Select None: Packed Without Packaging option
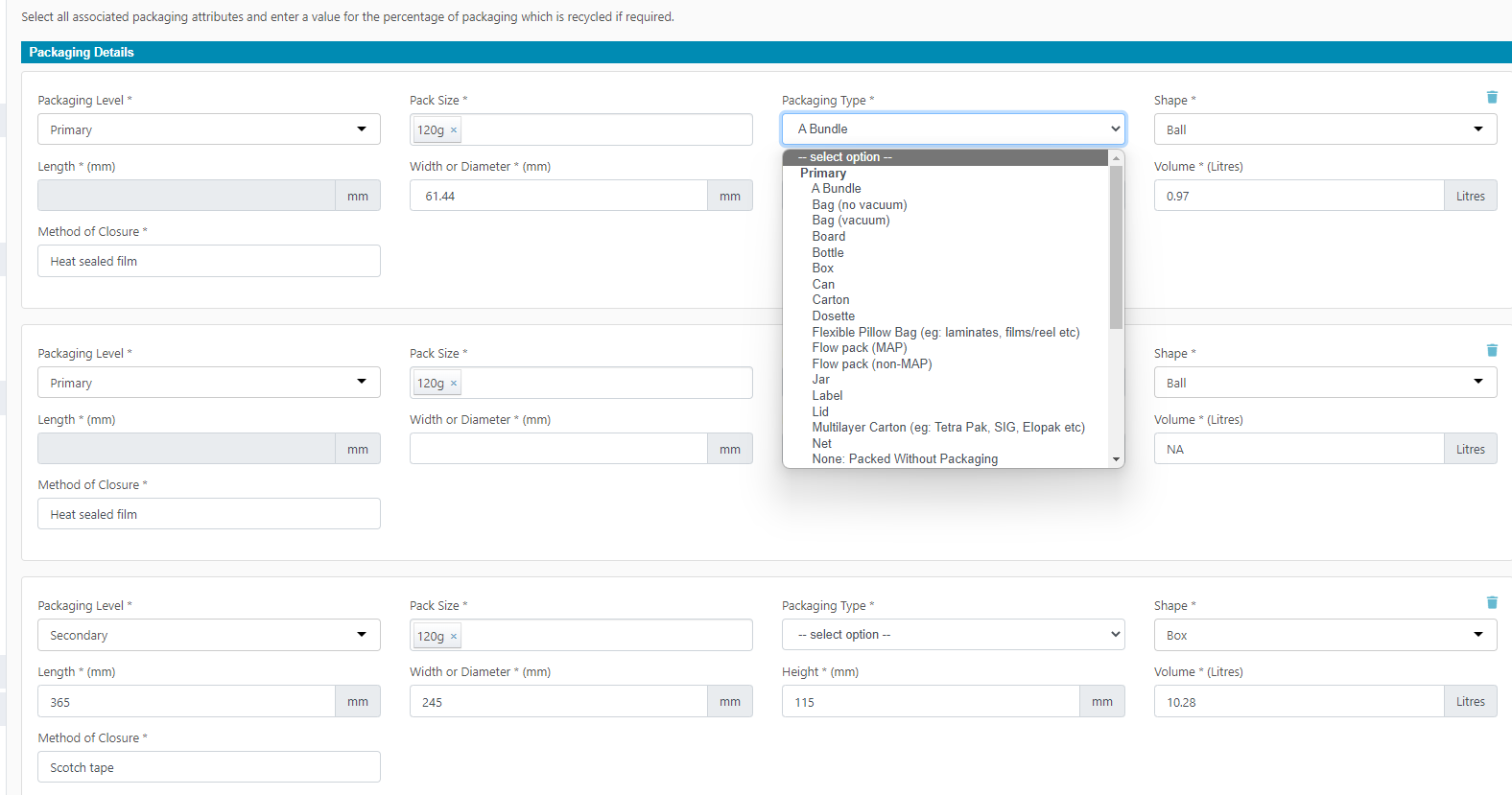This screenshot has width=1512, height=795. coord(905,459)
